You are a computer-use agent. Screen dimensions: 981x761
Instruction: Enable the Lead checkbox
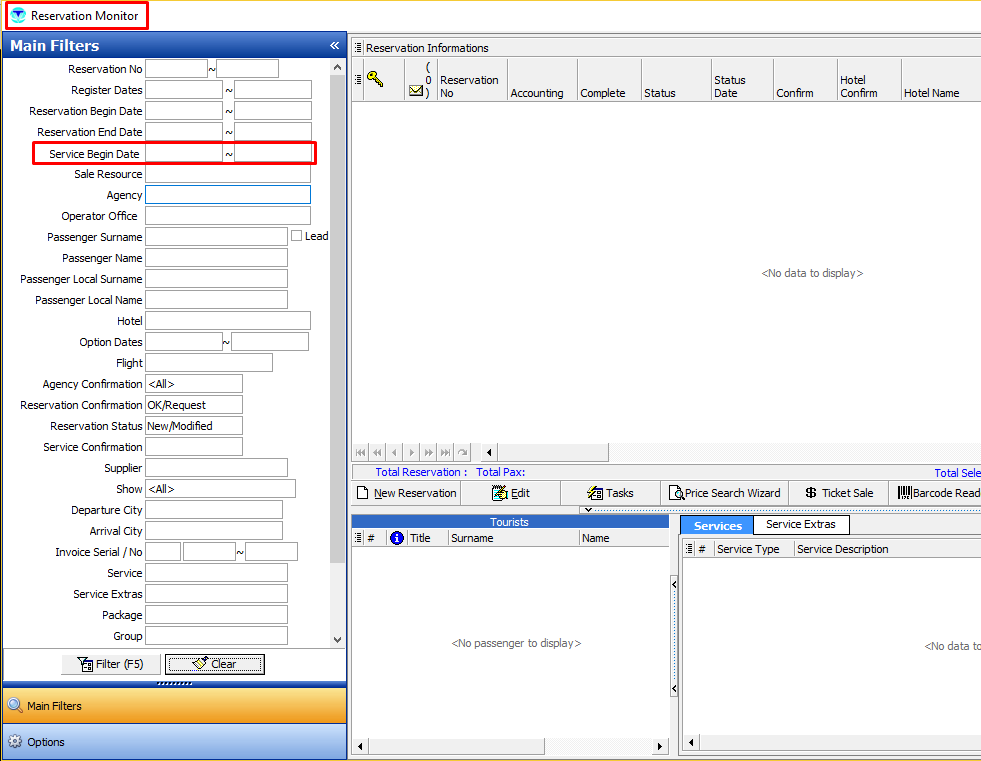click(x=297, y=236)
